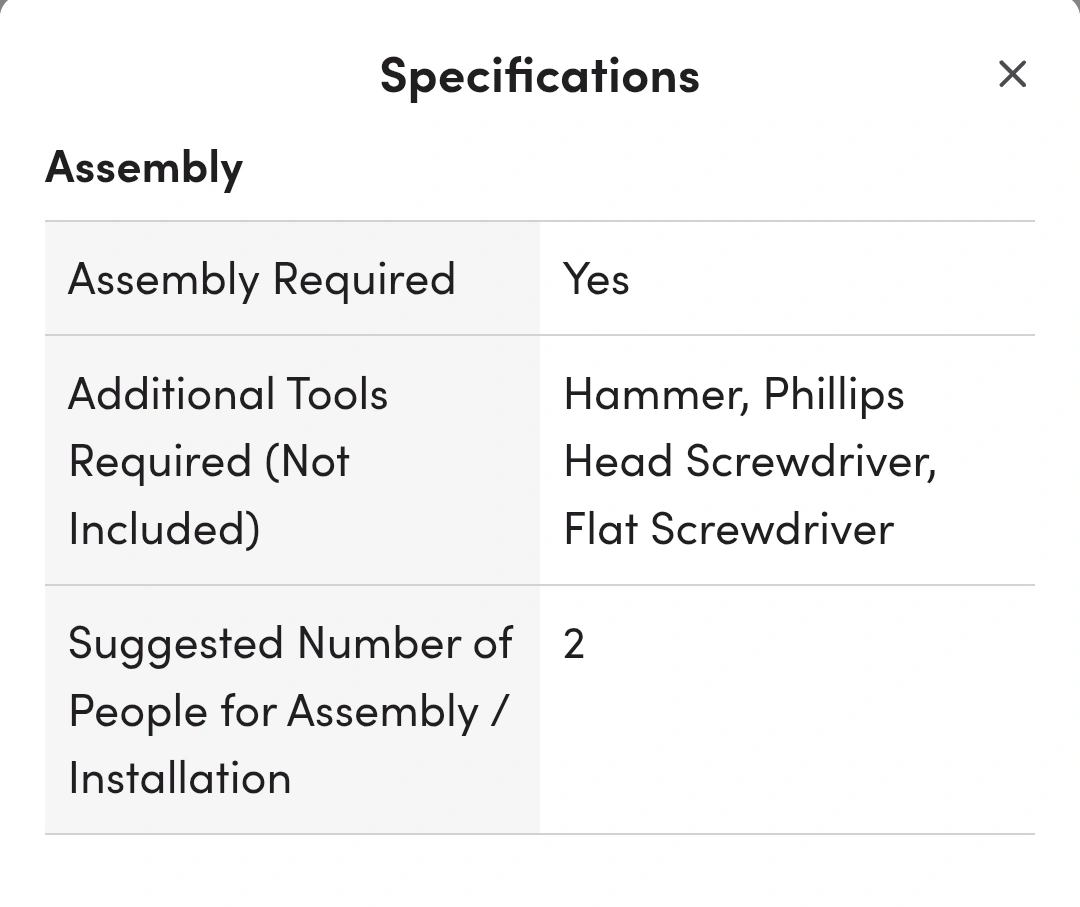Viewport: 1080px width, 907px height.
Task: Click the word Suggested in the label
Action: pyautogui.click(x=175, y=643)
